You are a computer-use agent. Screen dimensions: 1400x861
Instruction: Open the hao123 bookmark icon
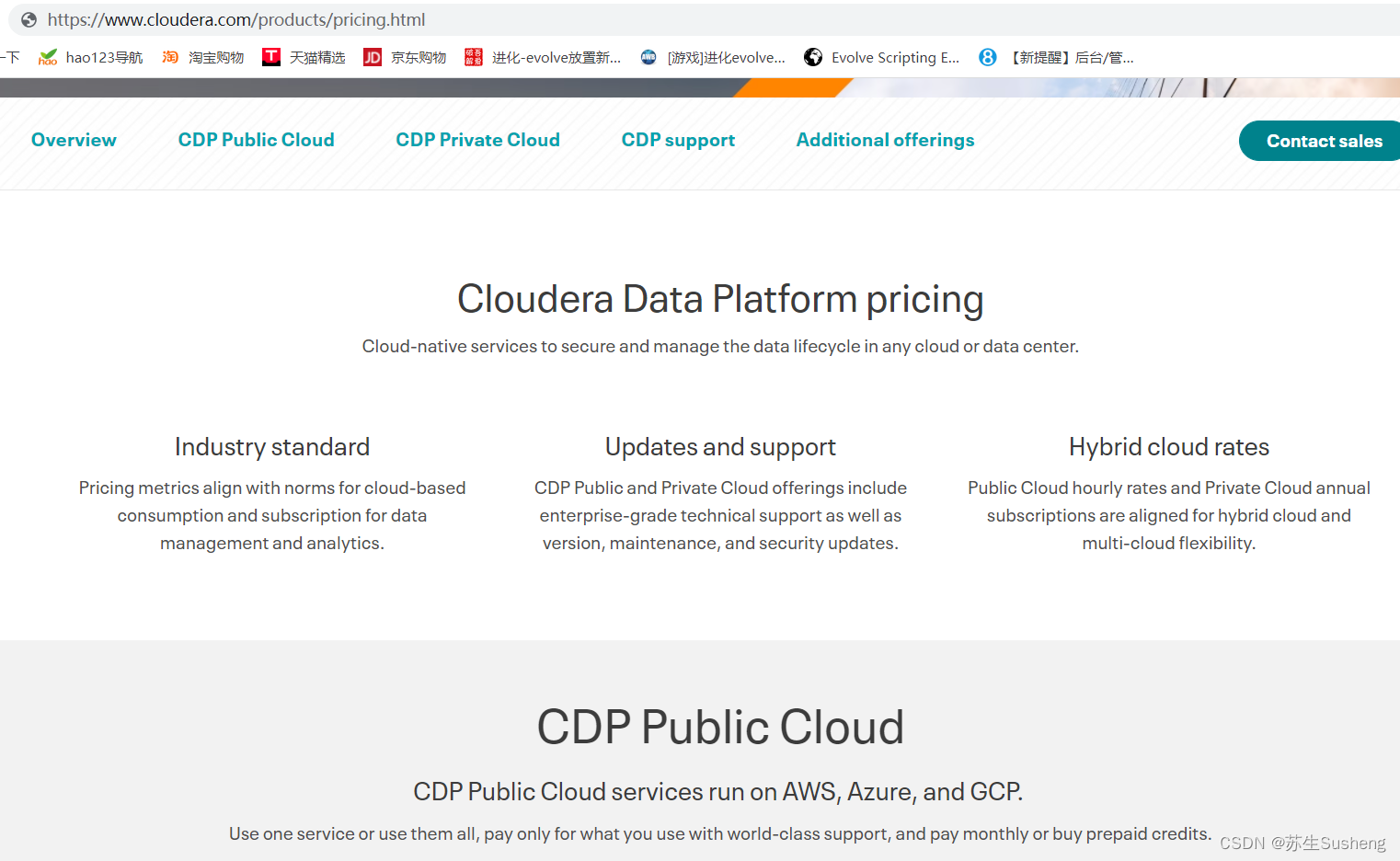click(x=48, y=58)
